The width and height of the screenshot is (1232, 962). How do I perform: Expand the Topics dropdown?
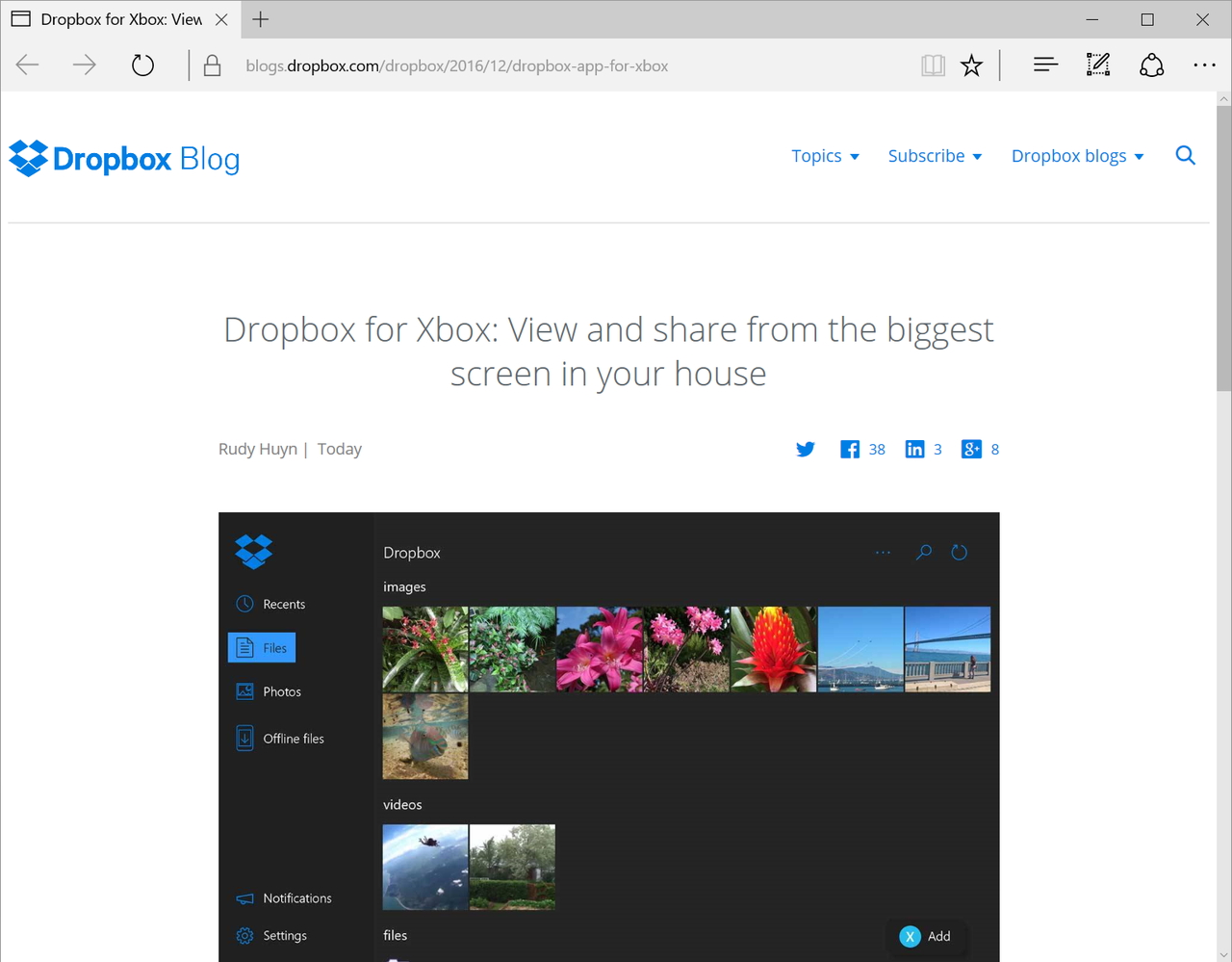[825, 156]
